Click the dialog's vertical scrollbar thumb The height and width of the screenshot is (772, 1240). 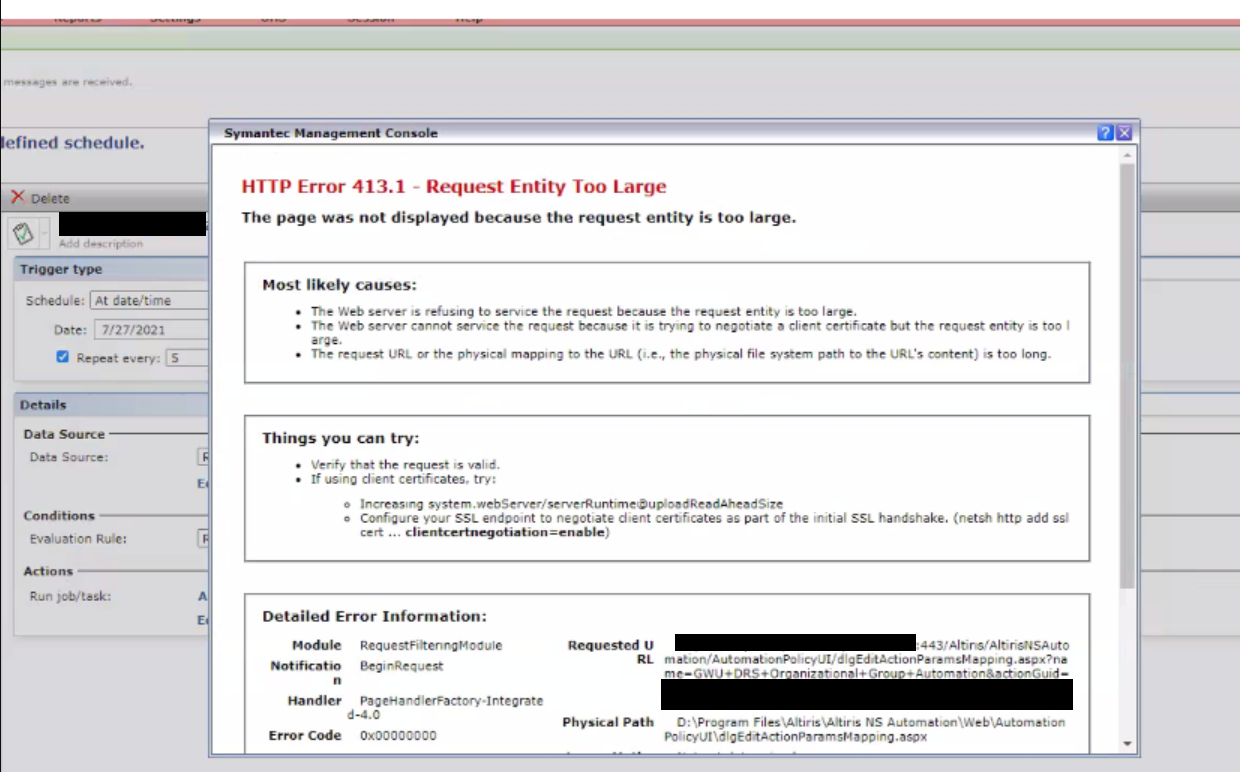pos(1127,375)
